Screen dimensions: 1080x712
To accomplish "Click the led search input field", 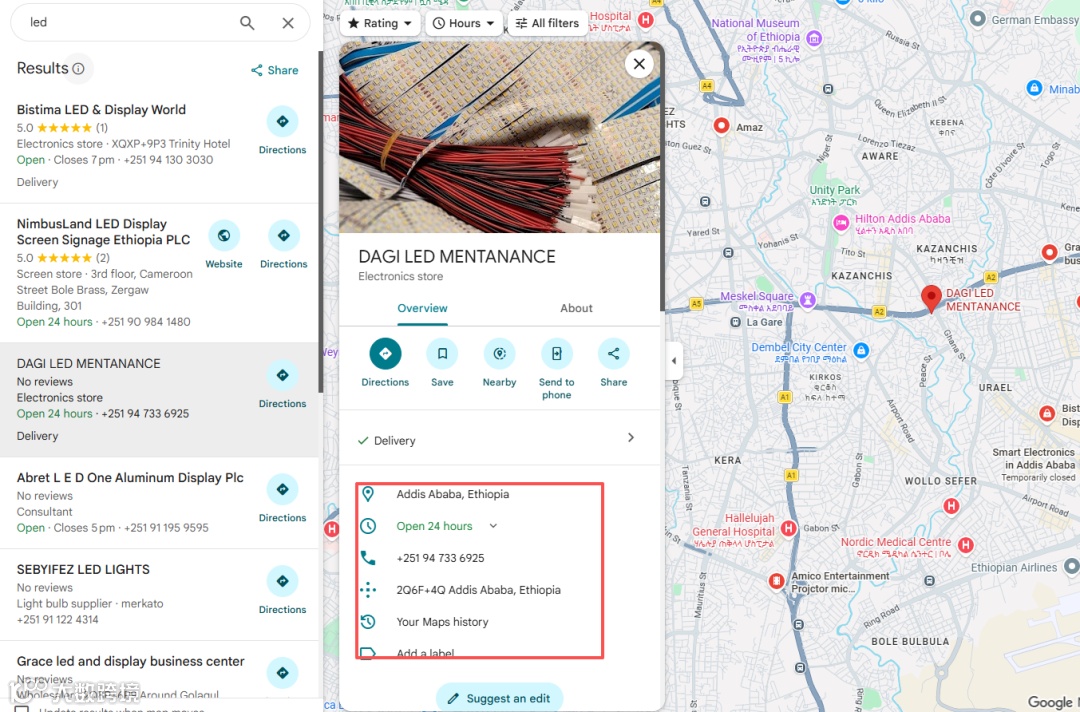I will coord(127,23).
